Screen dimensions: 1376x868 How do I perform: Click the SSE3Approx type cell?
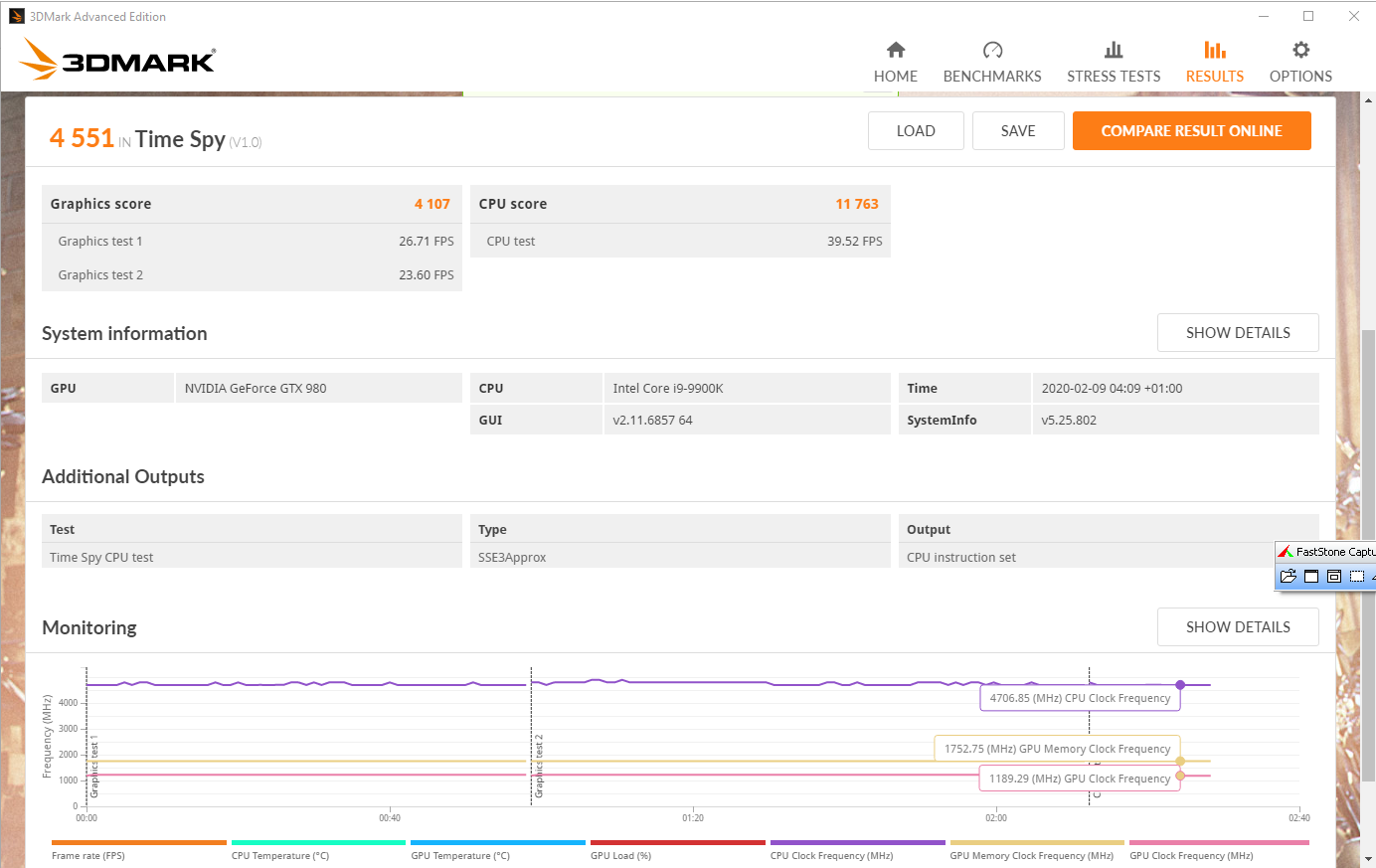680,557
